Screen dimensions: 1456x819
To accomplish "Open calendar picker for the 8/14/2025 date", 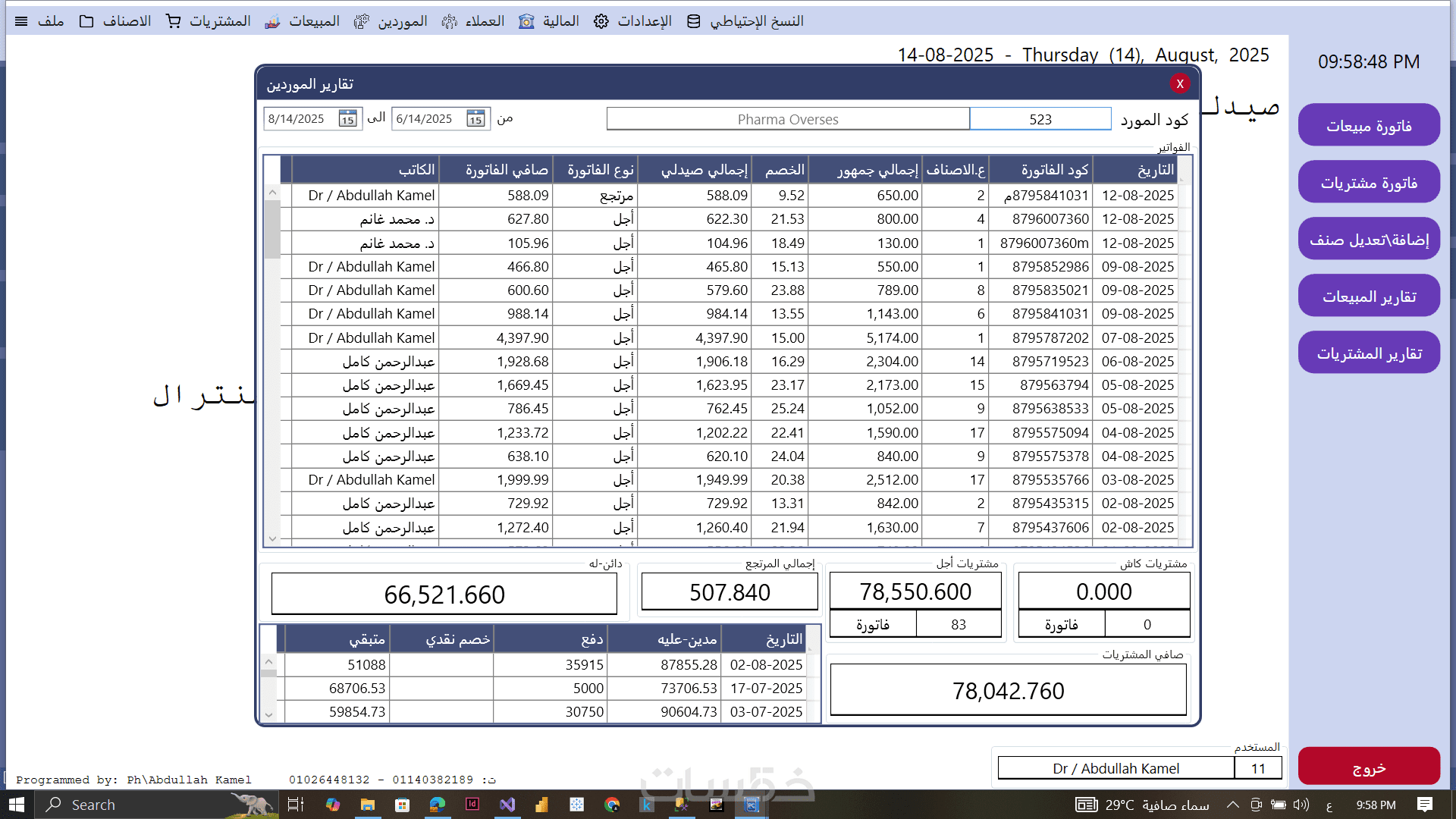I will (x=347, y=119).
